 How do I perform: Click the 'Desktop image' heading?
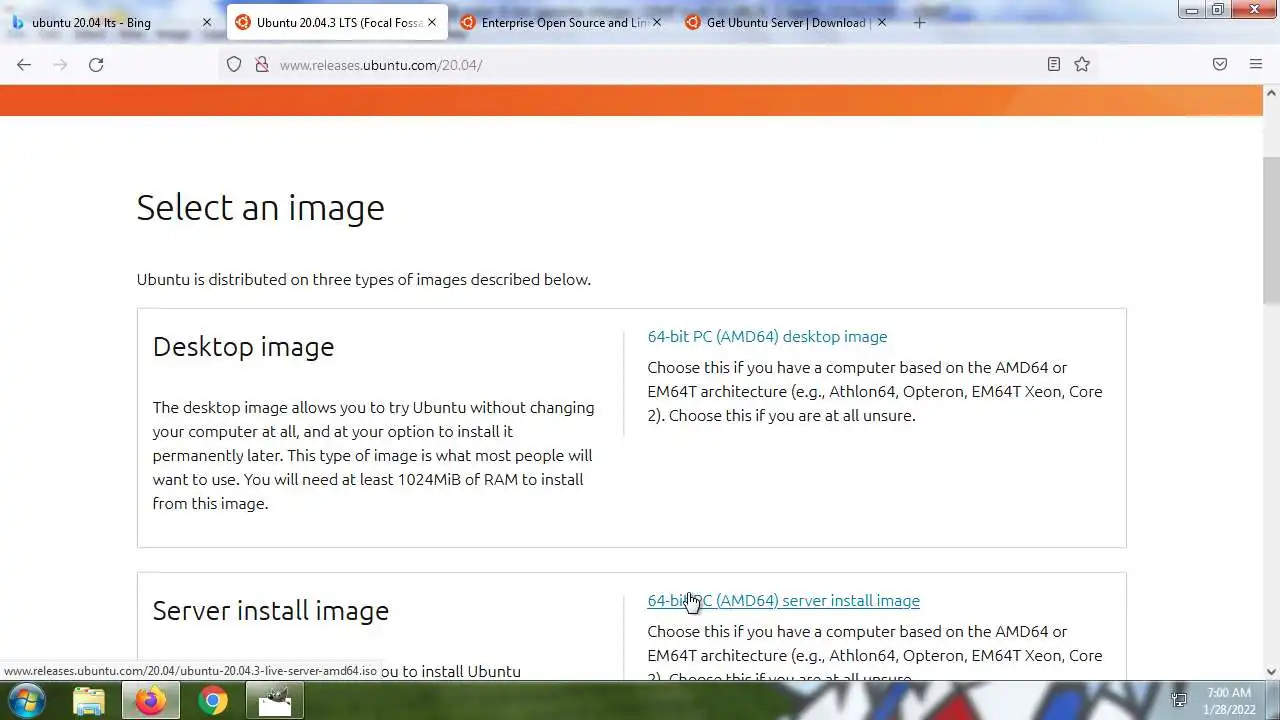(243, 346)
